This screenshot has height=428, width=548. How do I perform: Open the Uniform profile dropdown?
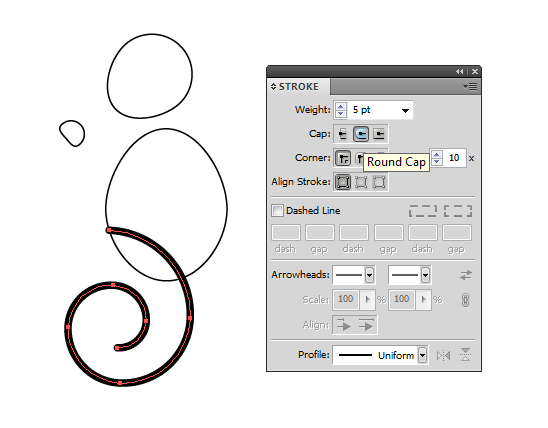click(x=423, y=356)
